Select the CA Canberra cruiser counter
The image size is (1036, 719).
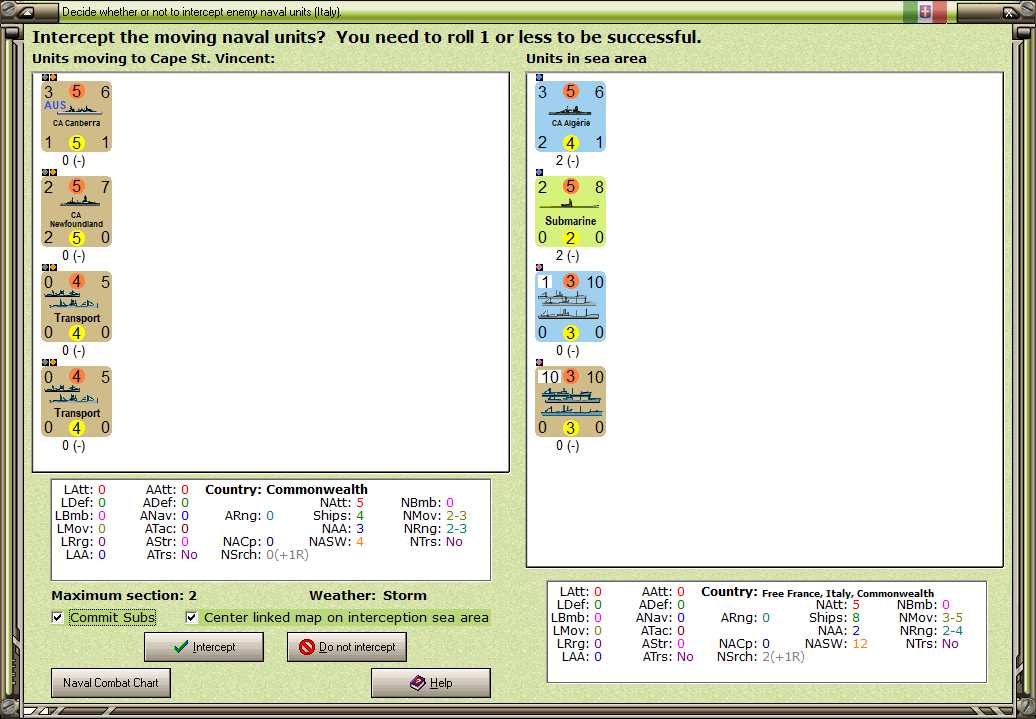click(77, 116)
